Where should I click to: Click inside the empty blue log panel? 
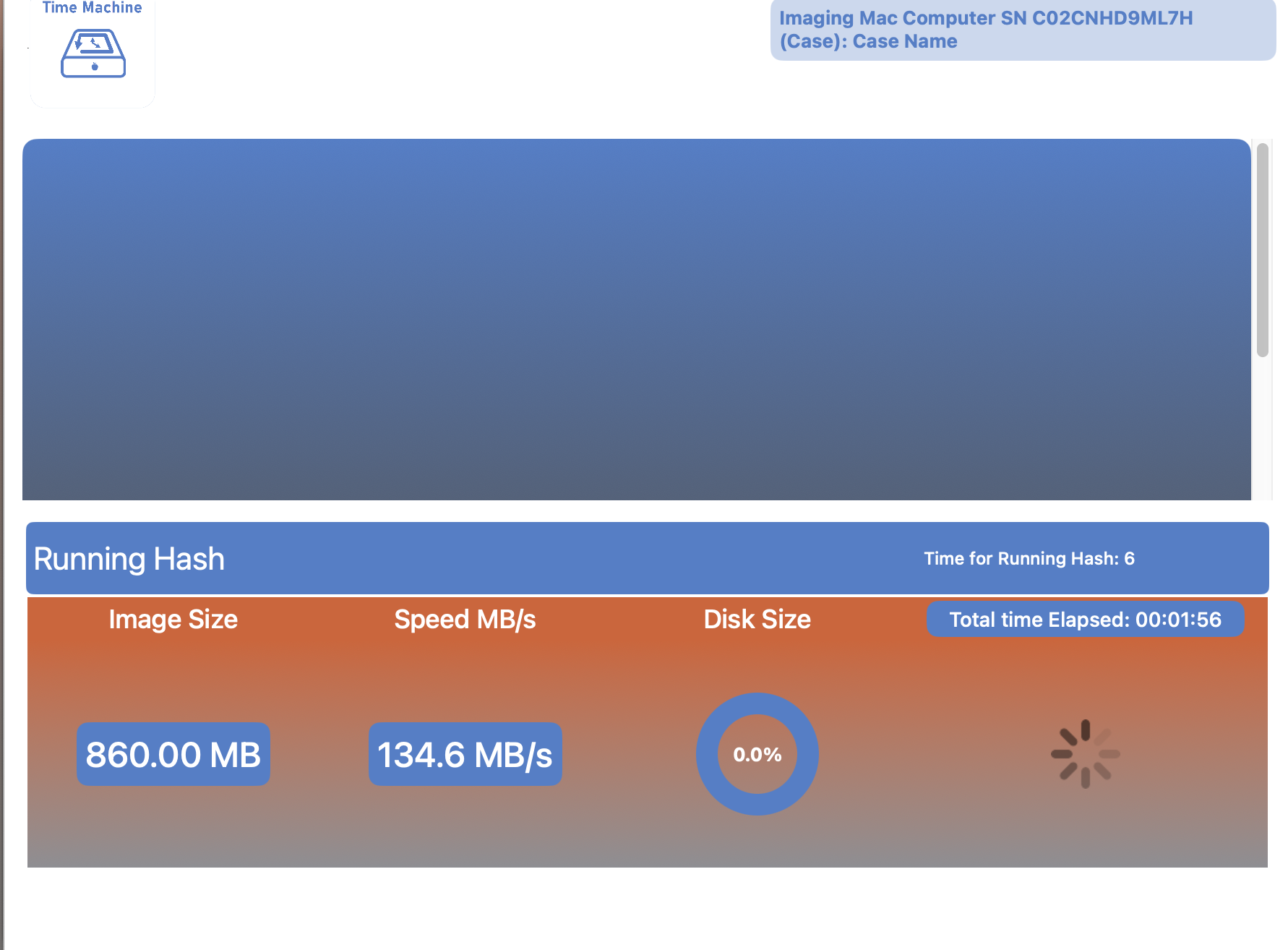point(636,318)
